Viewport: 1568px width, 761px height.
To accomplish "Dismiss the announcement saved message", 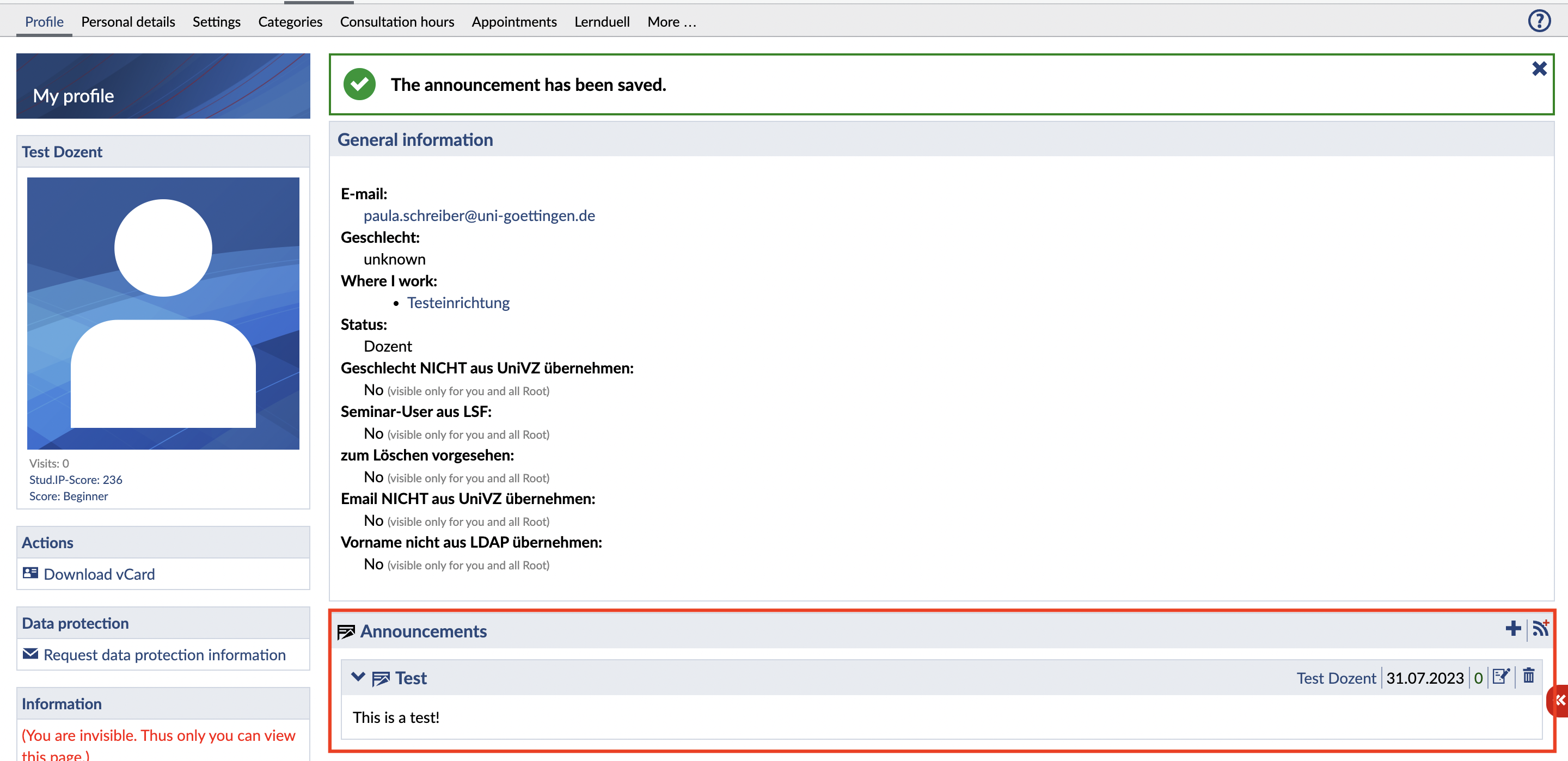I will (1539, 69).
